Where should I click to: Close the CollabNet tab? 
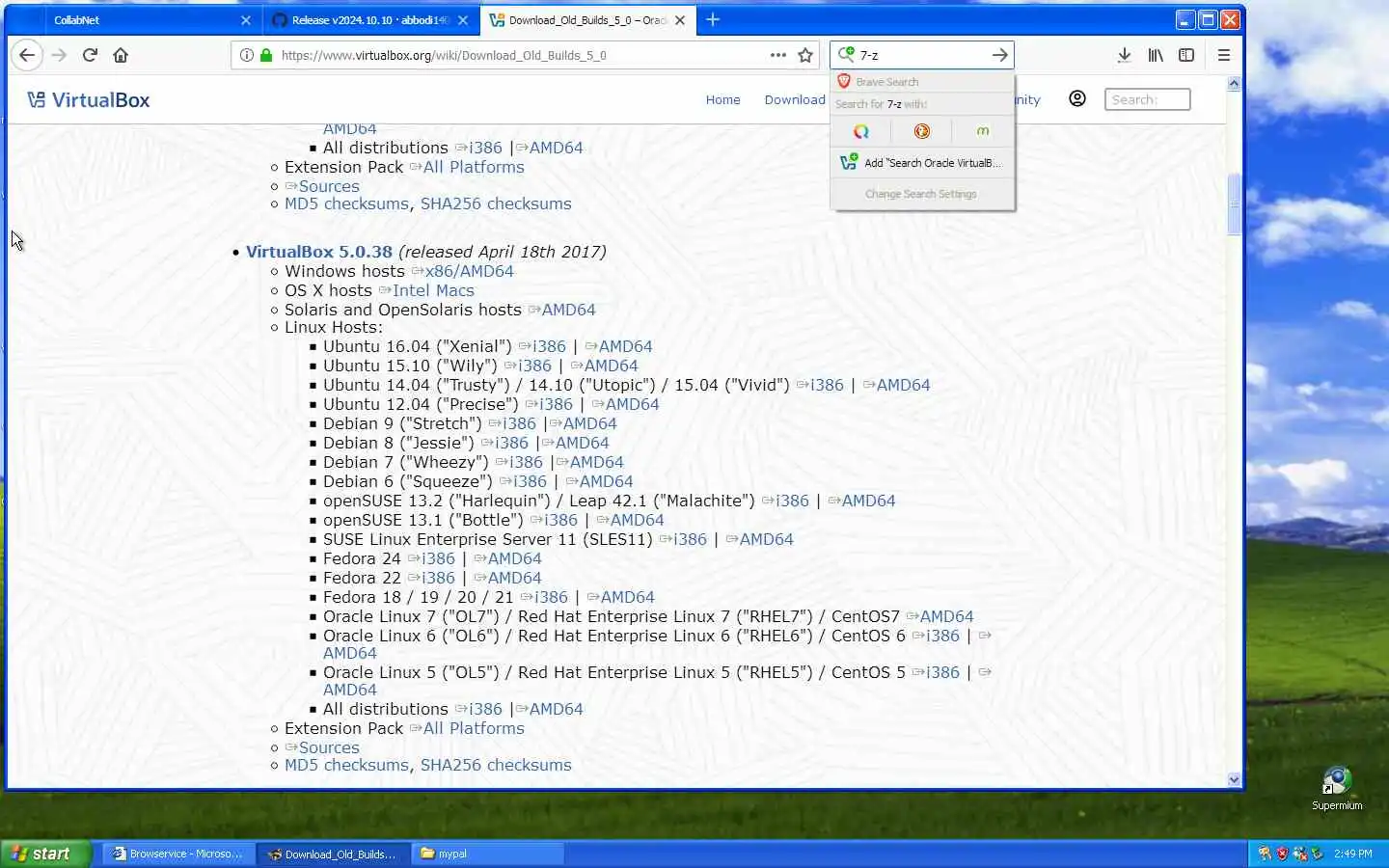click(x=246, y=20)
